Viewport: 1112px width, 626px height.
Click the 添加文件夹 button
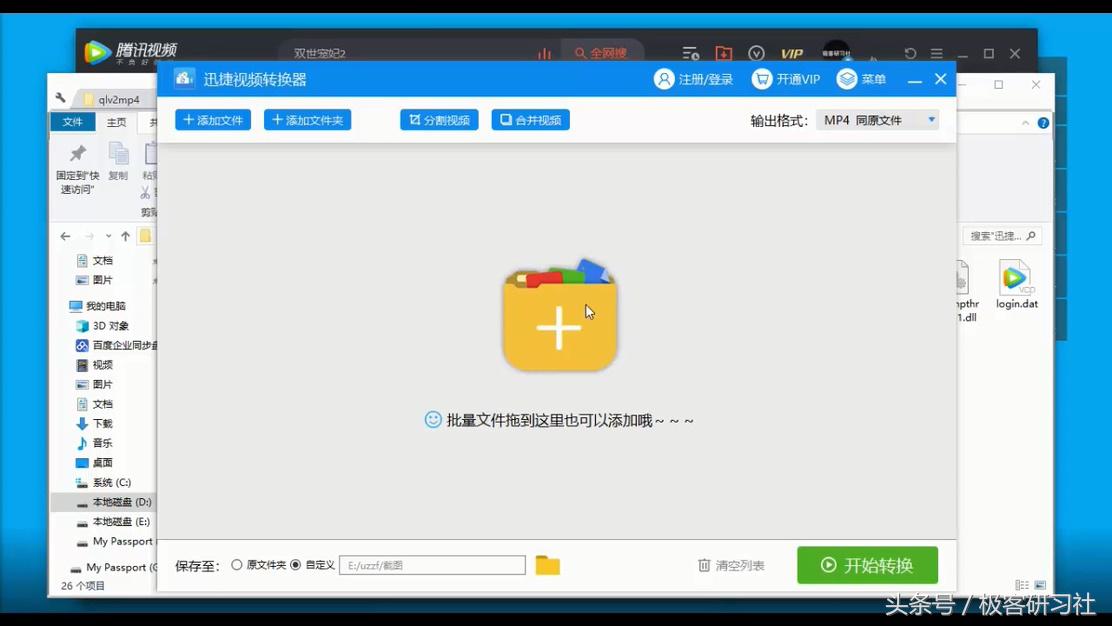307,120
